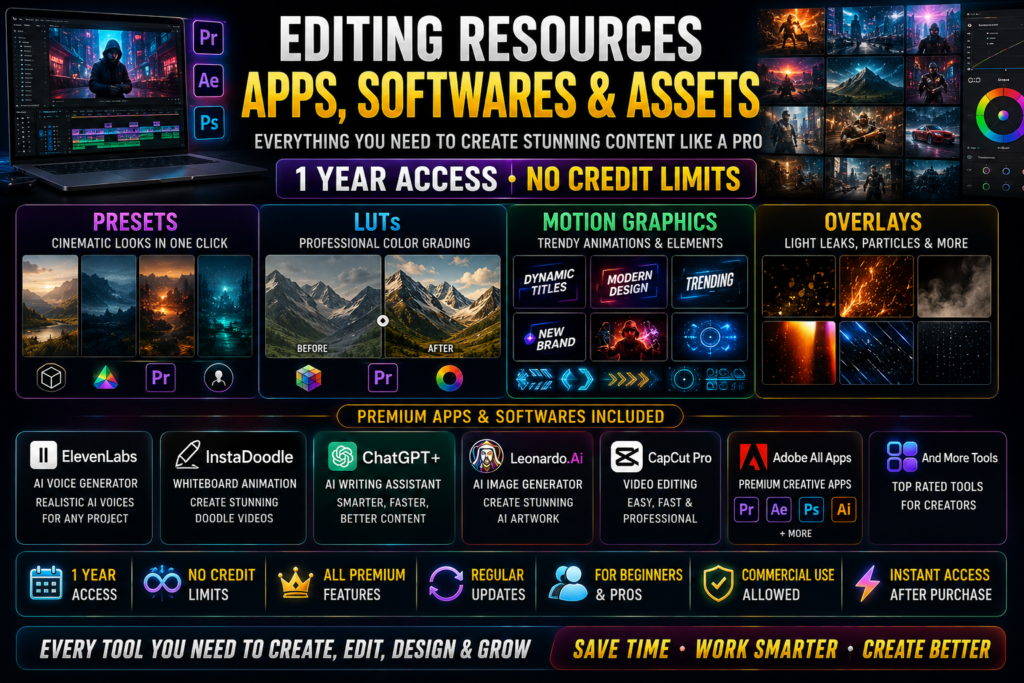Click the green ChatGPT logo

click(342, 456)
